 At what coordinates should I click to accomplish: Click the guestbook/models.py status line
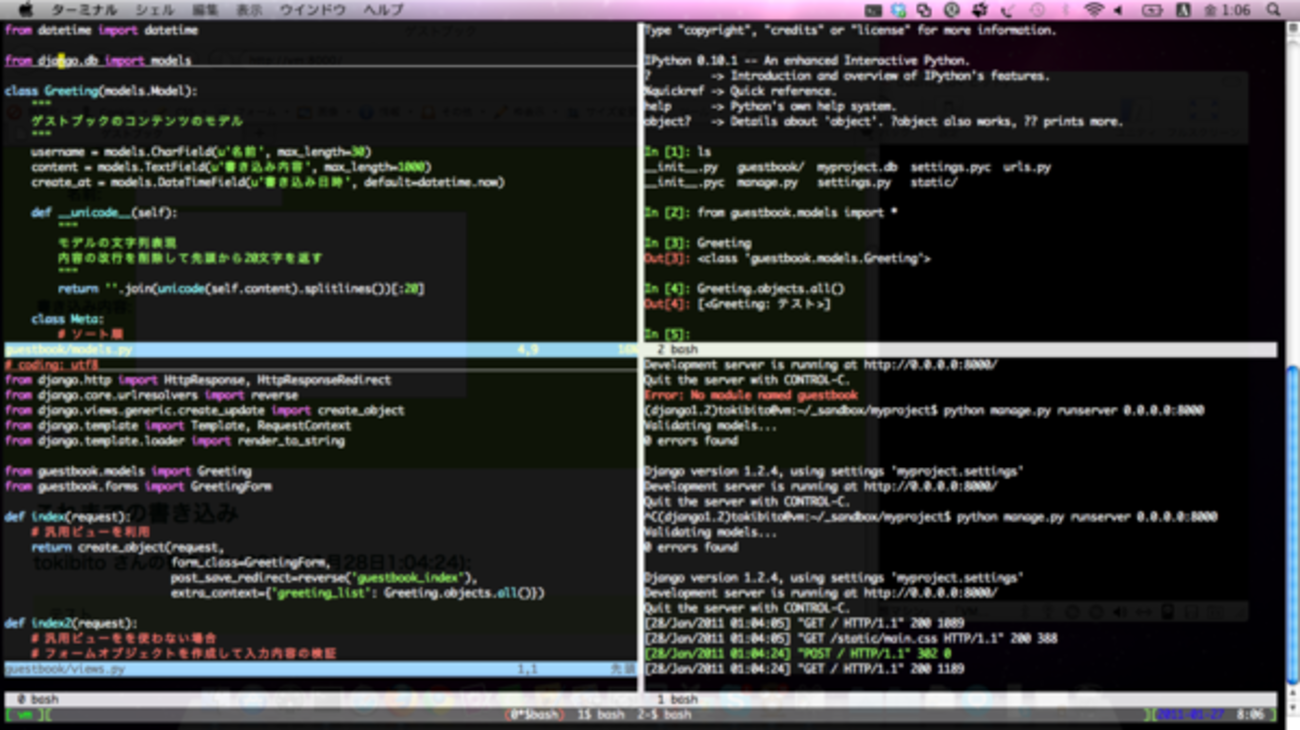click(70, 350)
